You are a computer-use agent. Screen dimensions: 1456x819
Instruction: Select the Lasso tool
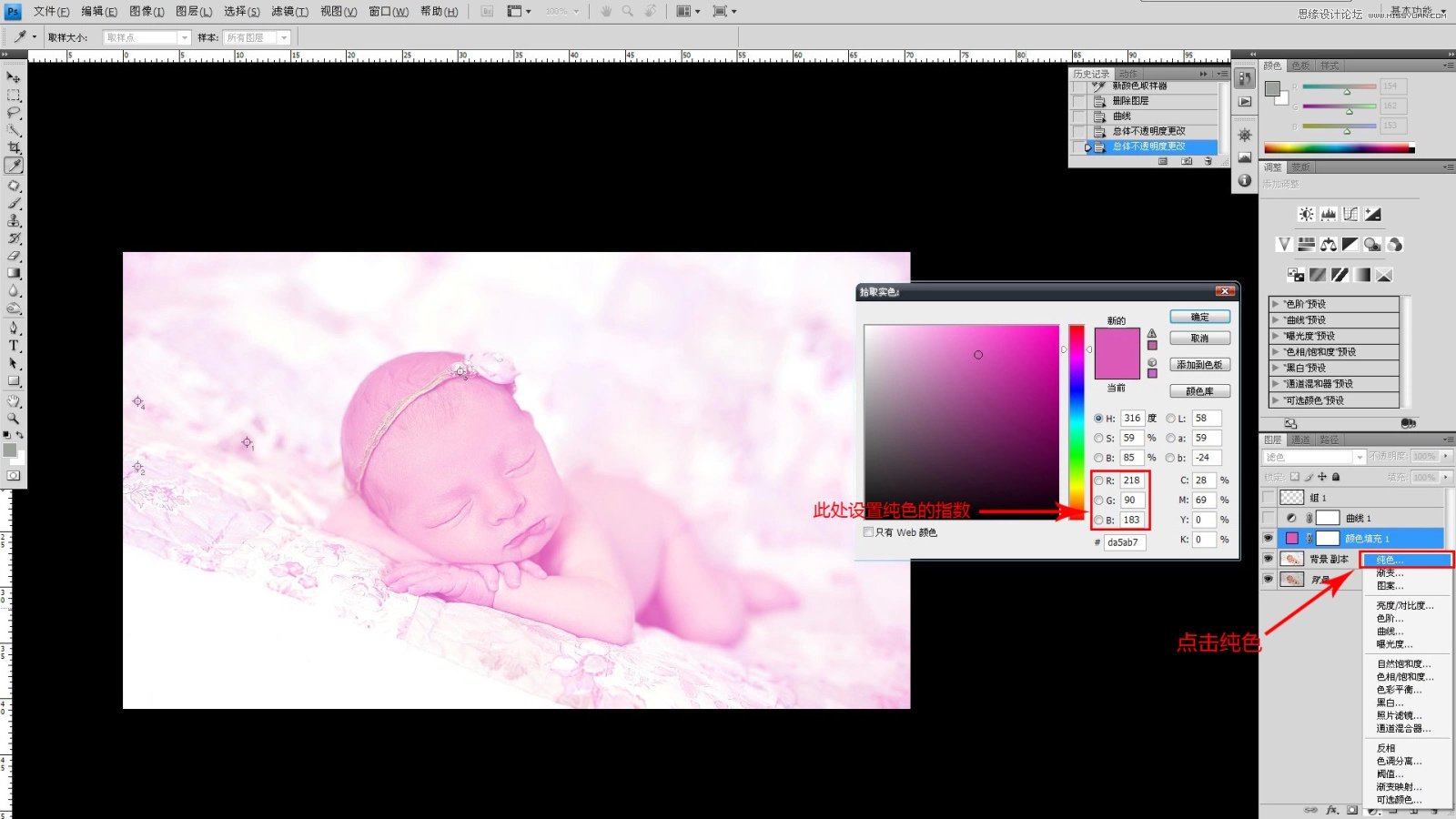click(14, 113)
